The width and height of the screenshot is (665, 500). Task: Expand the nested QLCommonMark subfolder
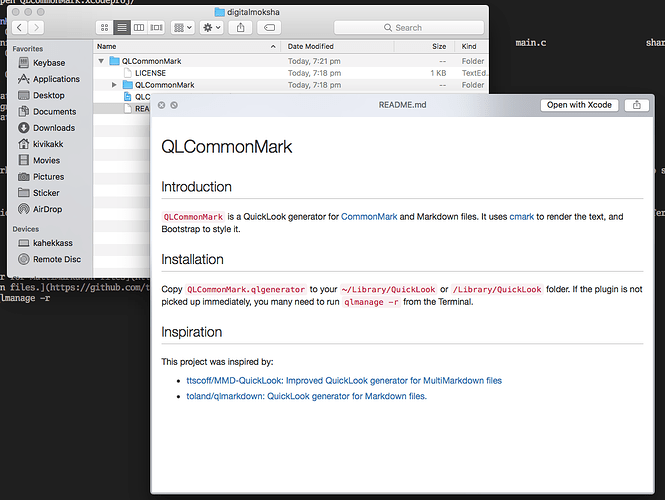114,85
